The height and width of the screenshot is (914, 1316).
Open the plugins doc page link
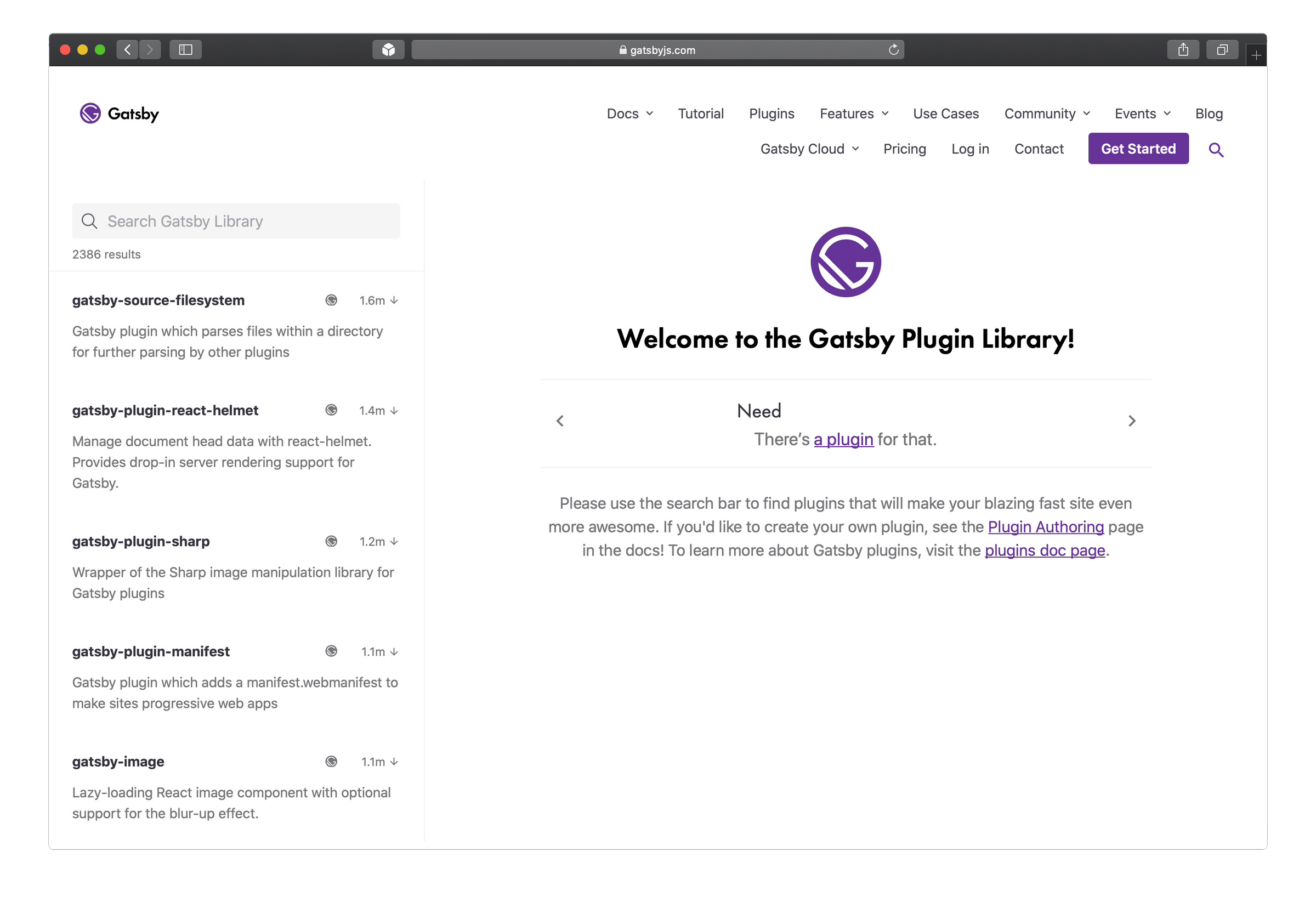(x=1045, y=550)
